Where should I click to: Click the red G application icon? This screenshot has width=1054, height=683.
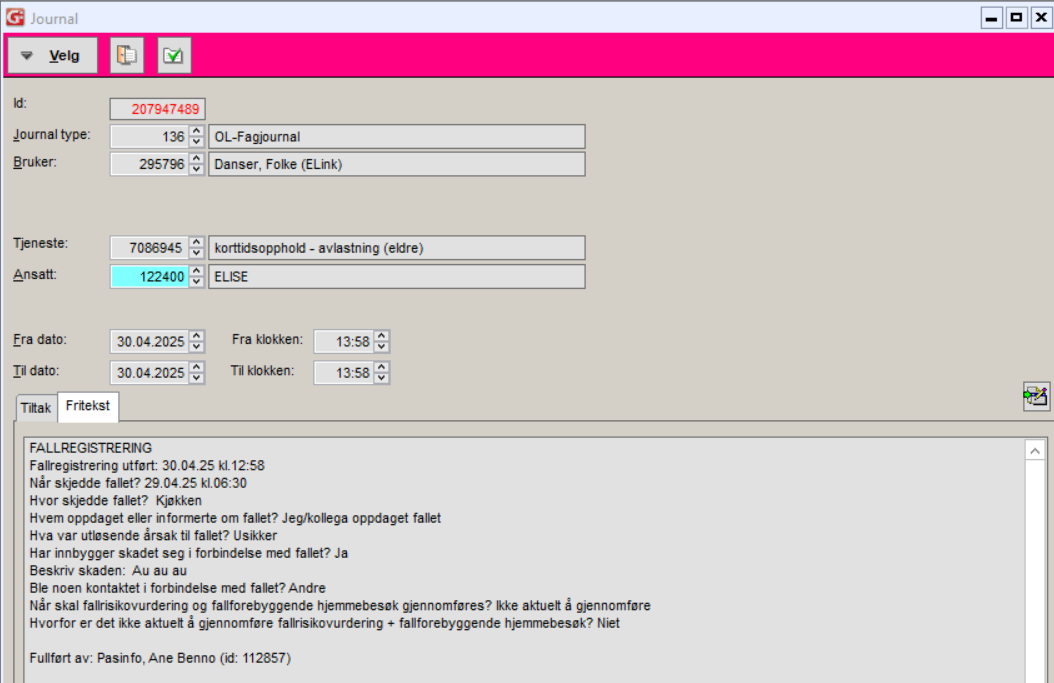click(x=15, y=17)
